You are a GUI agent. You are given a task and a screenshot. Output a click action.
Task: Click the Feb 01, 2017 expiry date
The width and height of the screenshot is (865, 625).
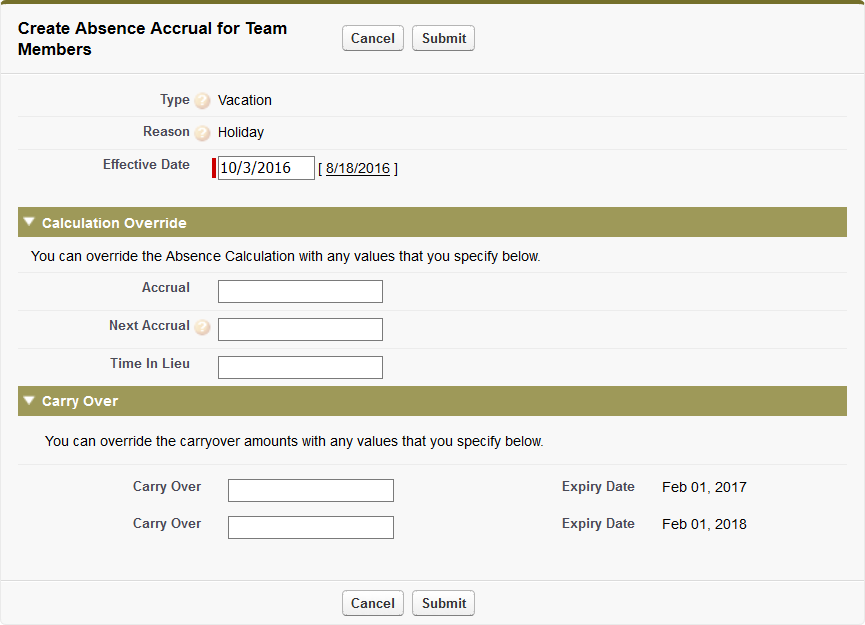click(704, 488)
